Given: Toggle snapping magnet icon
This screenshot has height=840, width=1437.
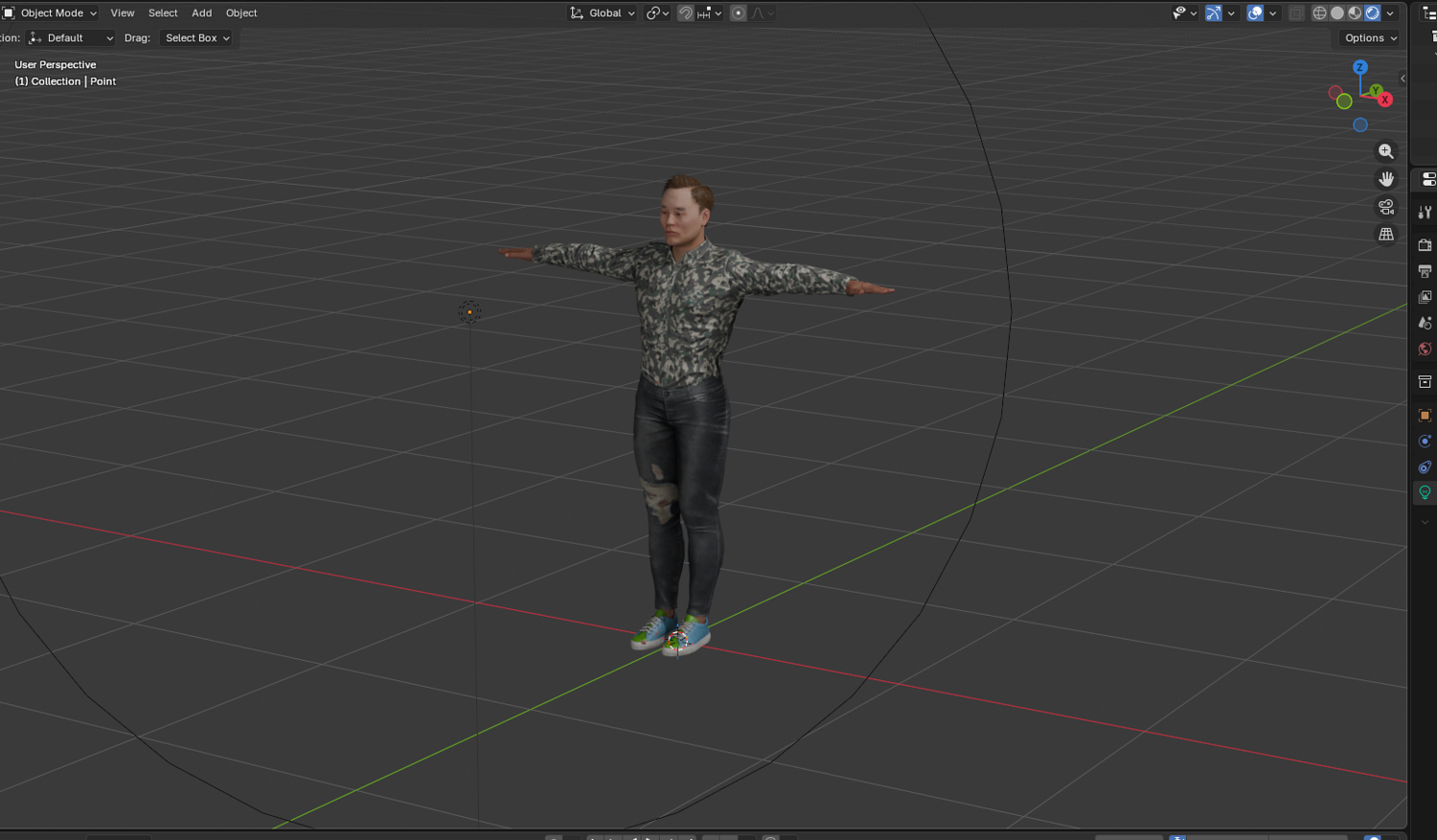Looking at the screenshot, I should (x=686, y=12).
